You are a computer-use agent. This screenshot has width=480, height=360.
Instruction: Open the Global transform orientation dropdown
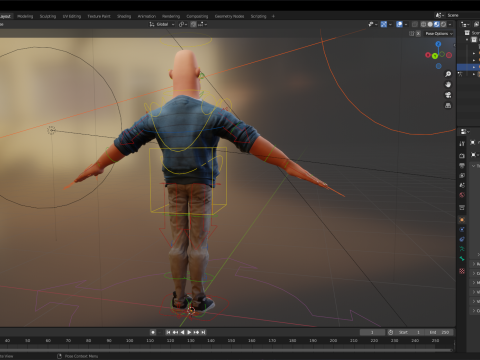click(162, 24)
